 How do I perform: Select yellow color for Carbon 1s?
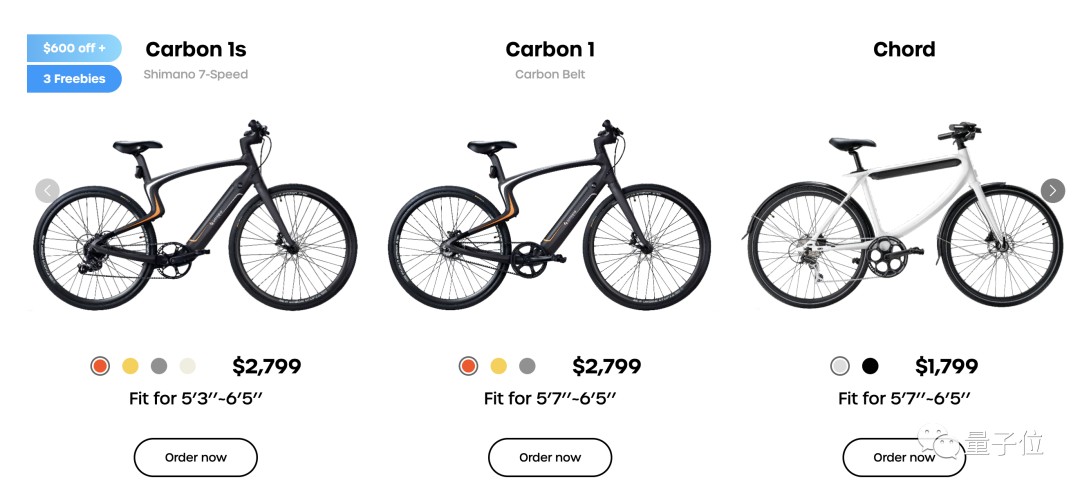coord(130,366)
